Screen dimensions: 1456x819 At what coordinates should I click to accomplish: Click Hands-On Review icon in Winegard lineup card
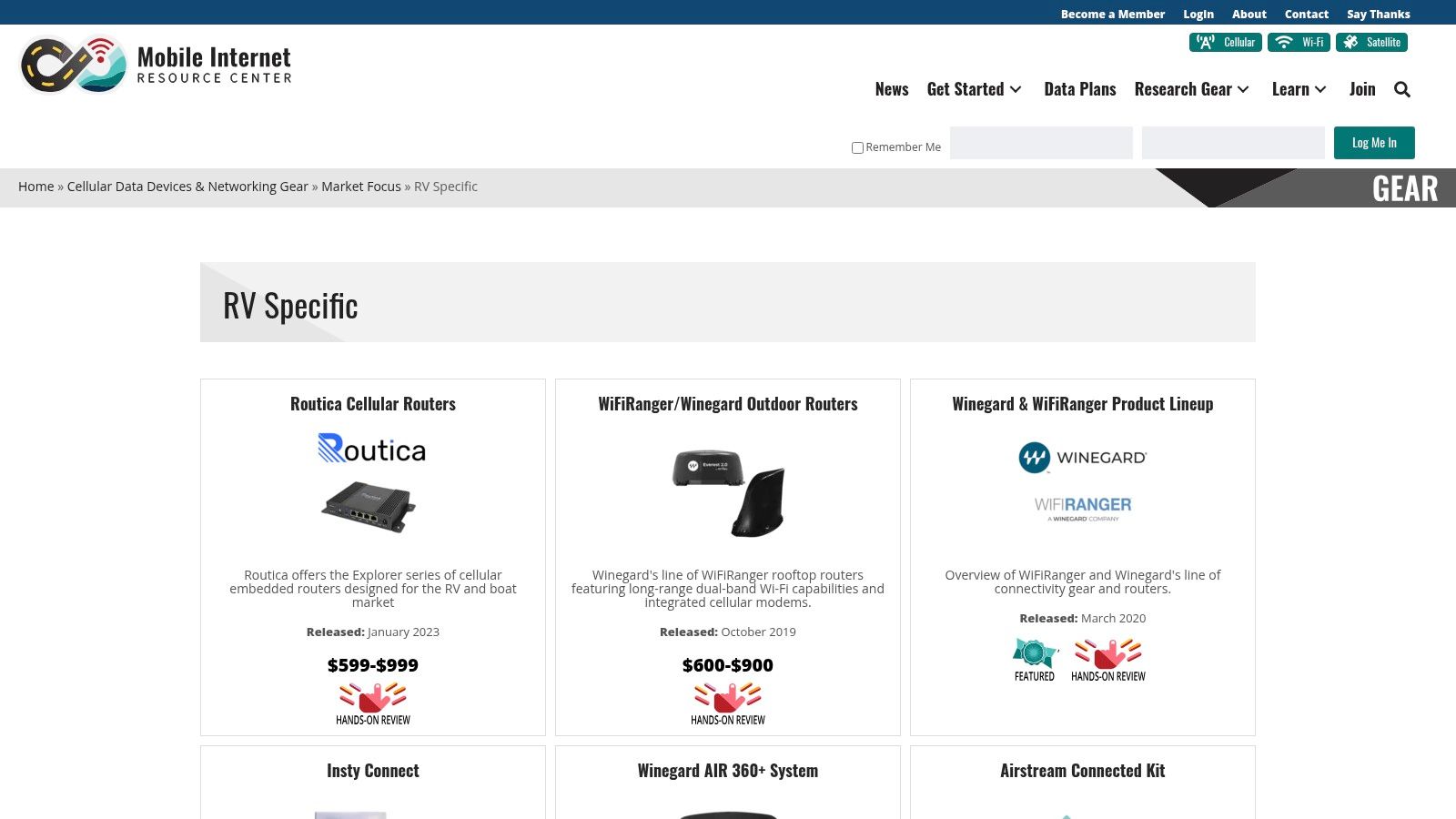1108,660
